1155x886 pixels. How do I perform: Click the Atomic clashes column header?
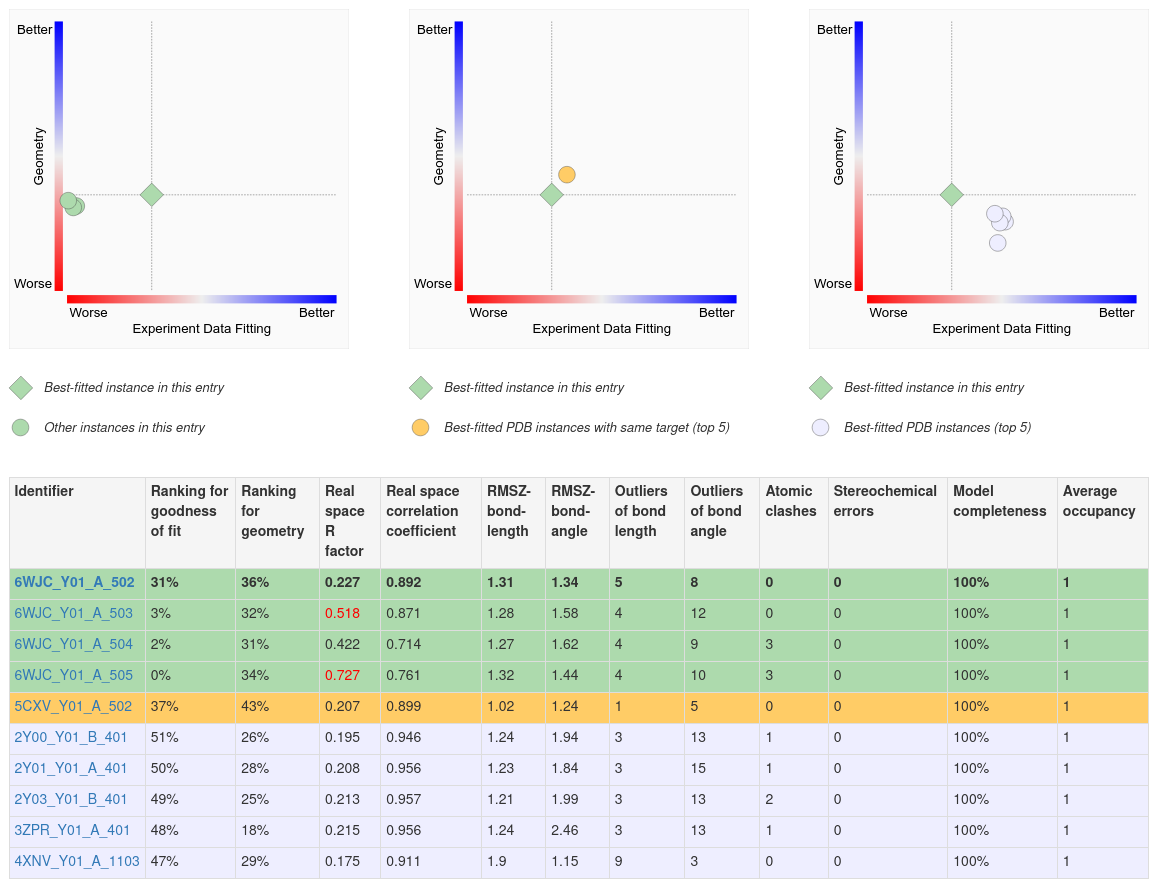tap(789, 501)
